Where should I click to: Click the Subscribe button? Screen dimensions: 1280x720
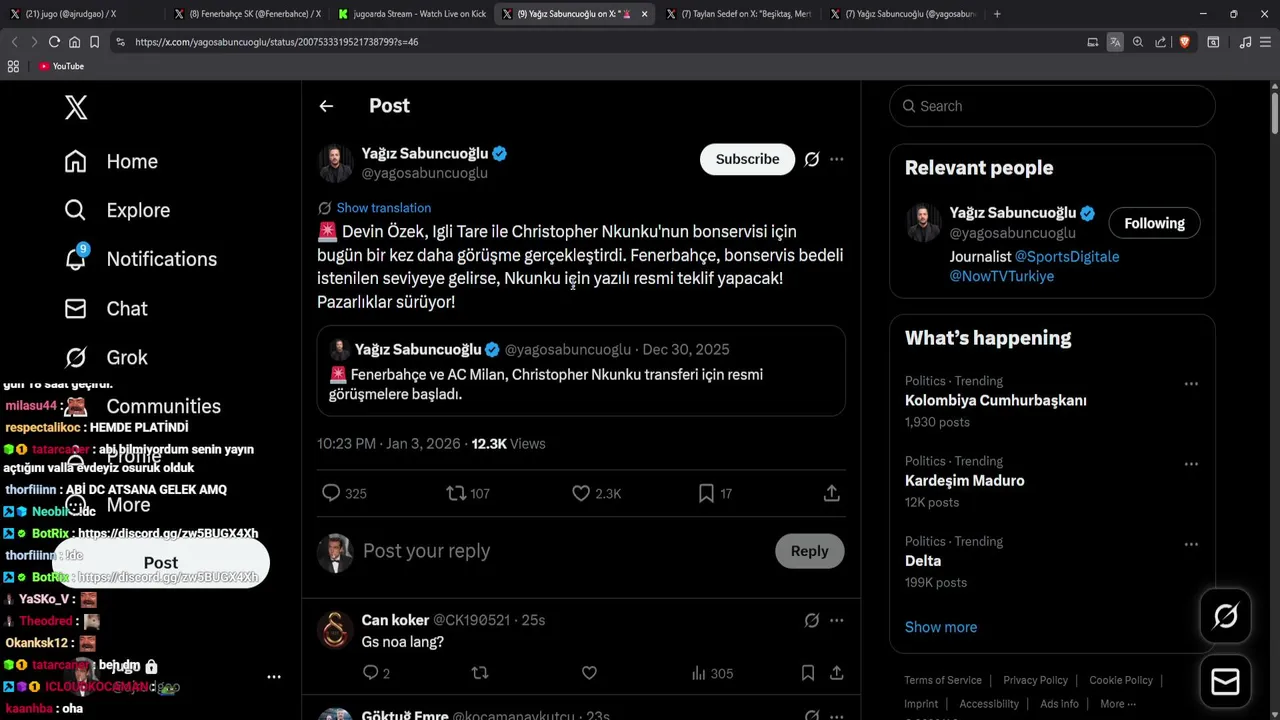coord(747,159)
